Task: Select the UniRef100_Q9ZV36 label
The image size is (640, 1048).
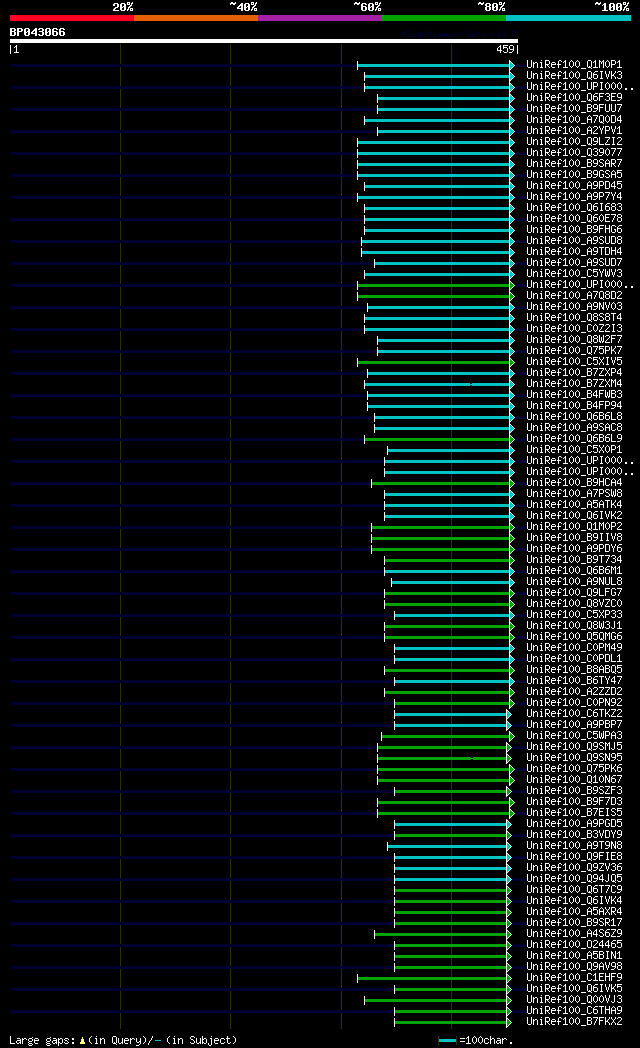Action: point(574,868)
